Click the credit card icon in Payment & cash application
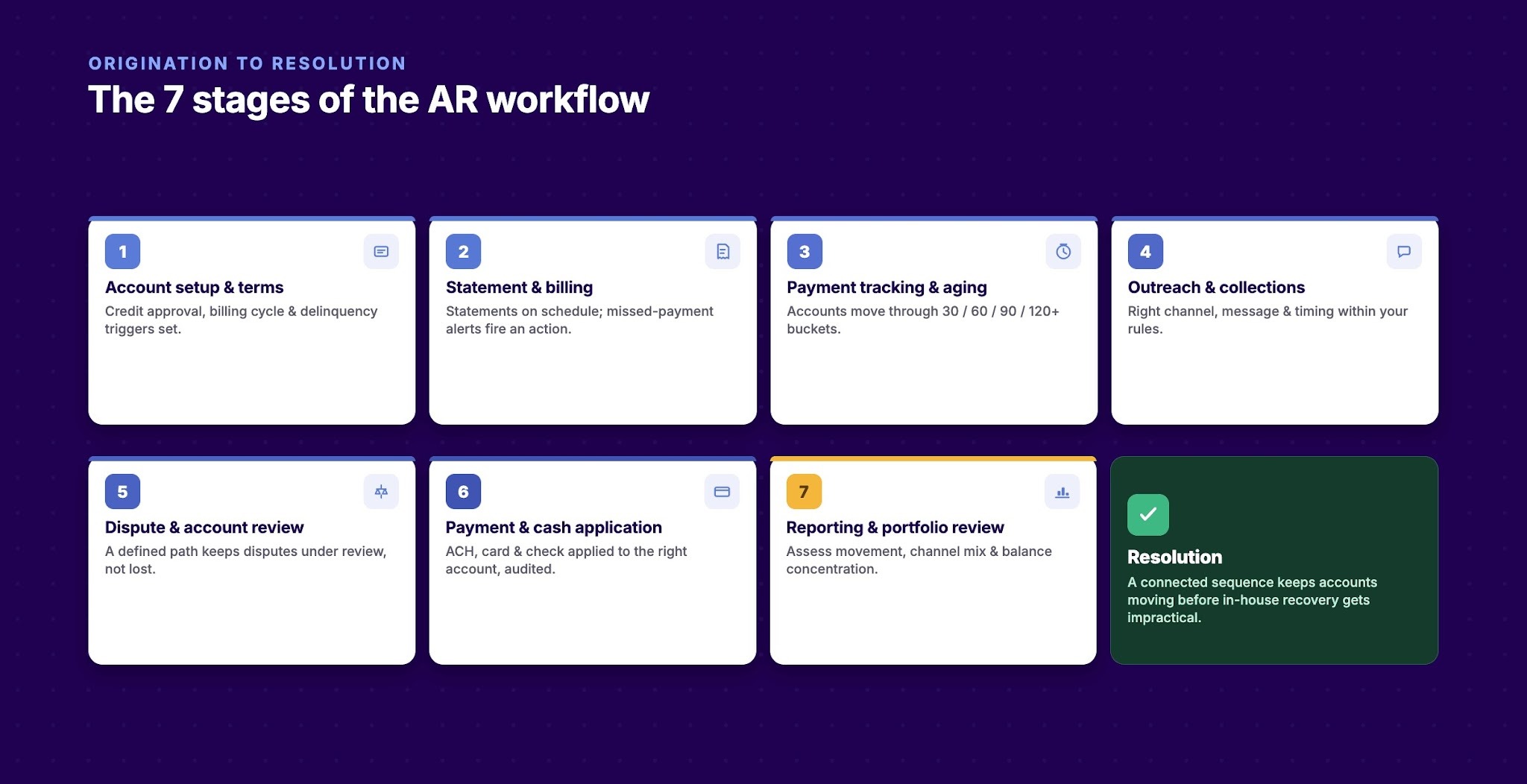This screenshot has width=1527, height=784. tap(722, 492)
